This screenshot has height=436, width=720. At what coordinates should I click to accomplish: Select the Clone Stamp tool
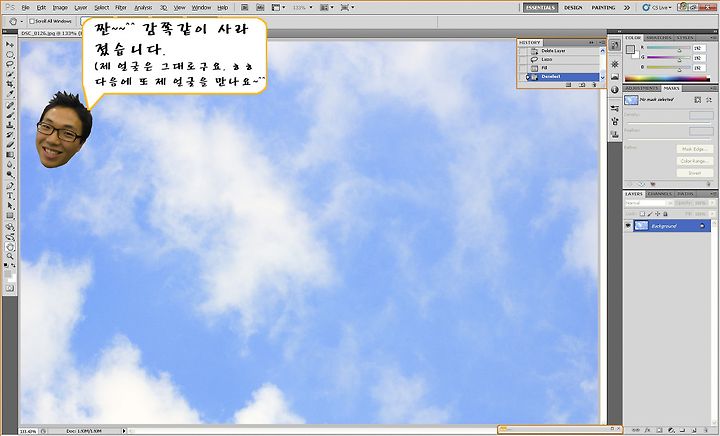[x=10, y=126]
